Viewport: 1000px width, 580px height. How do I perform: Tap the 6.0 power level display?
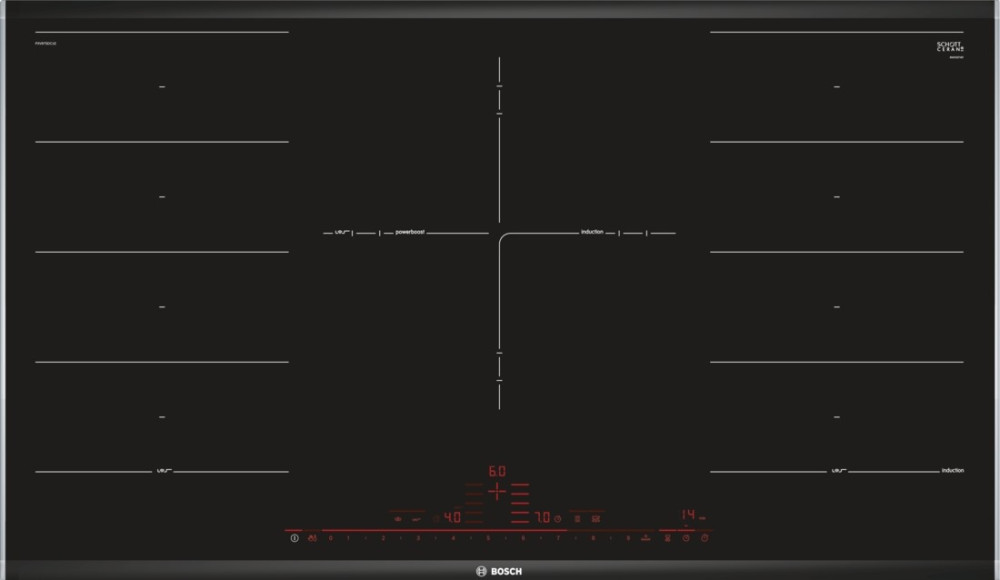[x=495, y=468]
